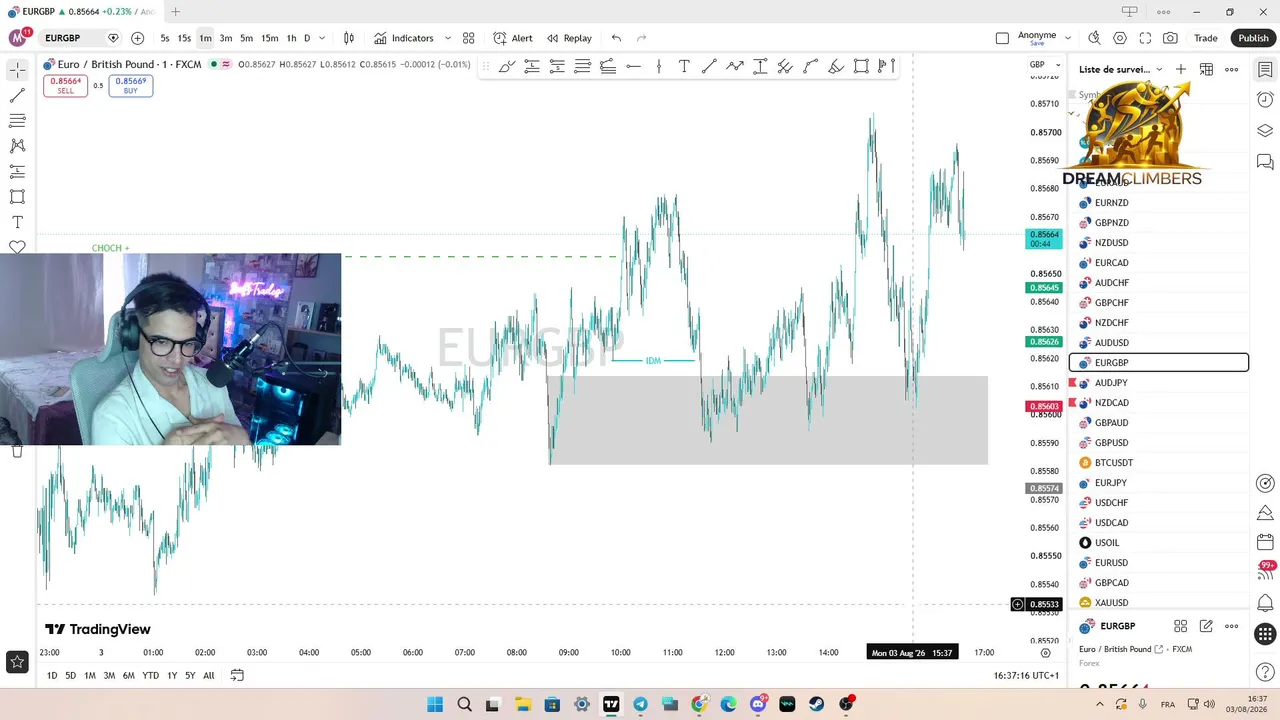Screen dimensions: 1280x720
Task: Open the pattern tools in left sidebar
Action: (17, 146)
